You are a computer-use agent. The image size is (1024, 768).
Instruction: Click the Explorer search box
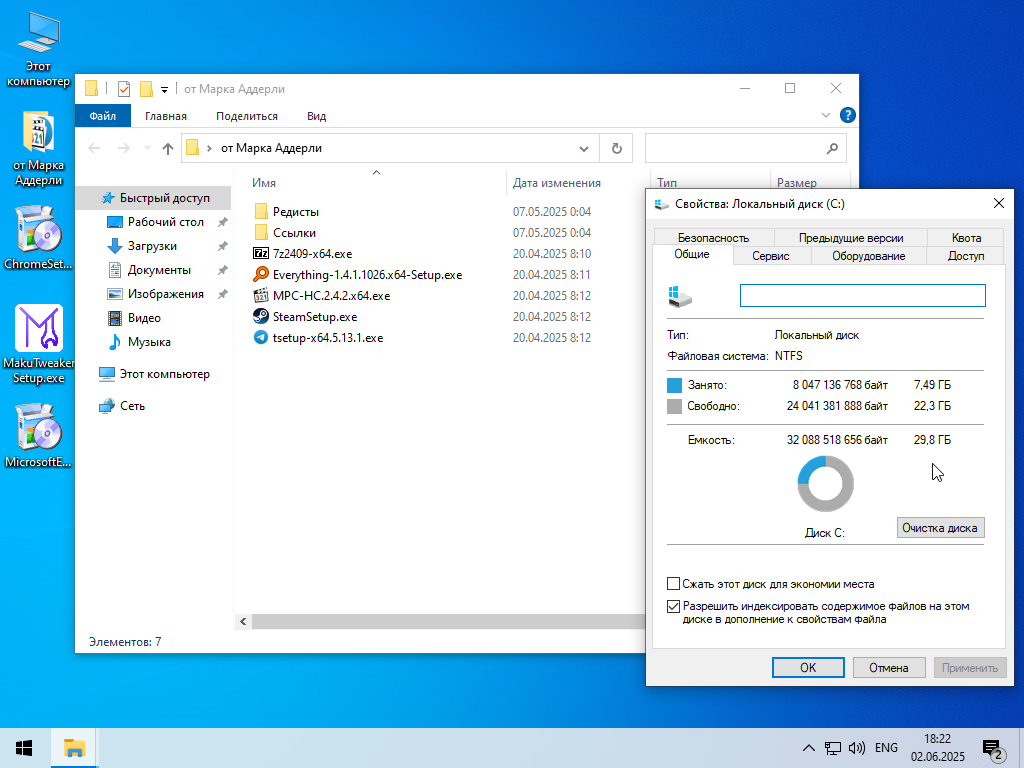746,148
